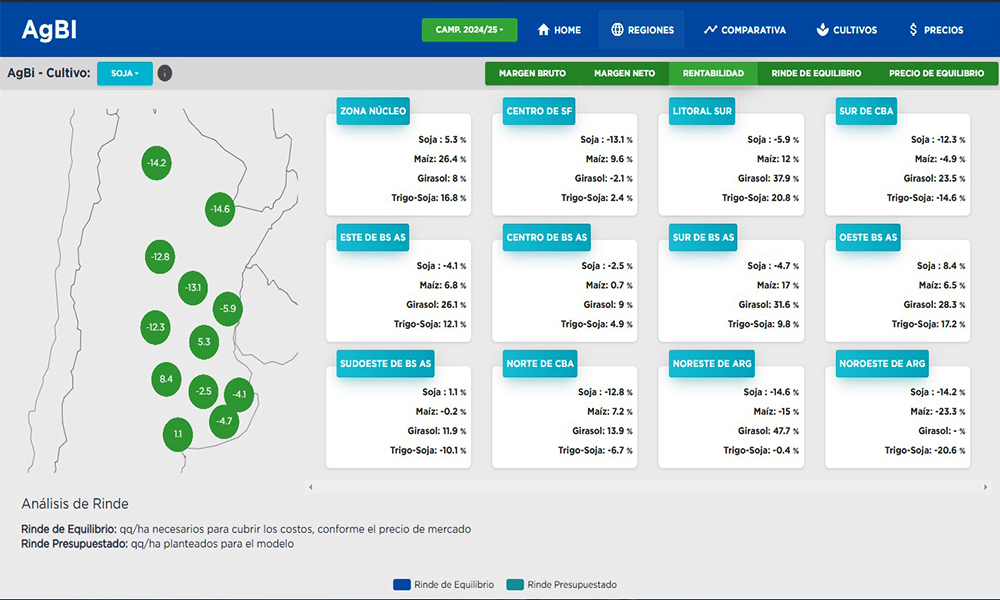Switch to Precio de Equilibrio tab

[x=936, y=73]
